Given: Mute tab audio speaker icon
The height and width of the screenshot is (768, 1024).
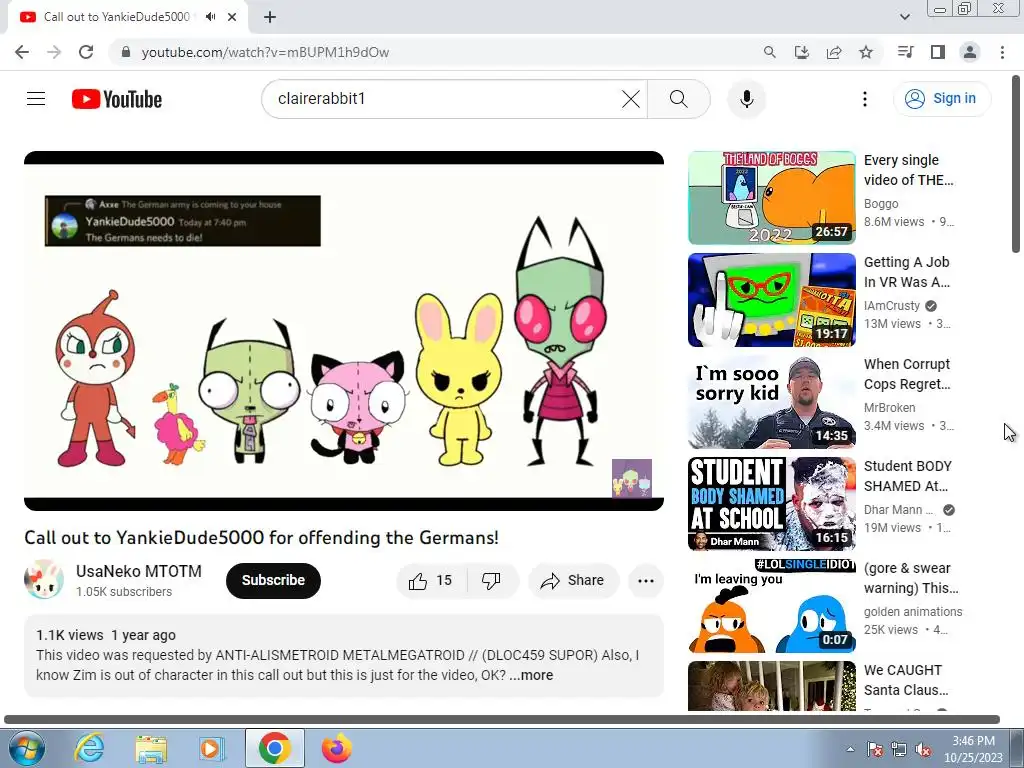Looking at the screenshot, I should [210, 17].
